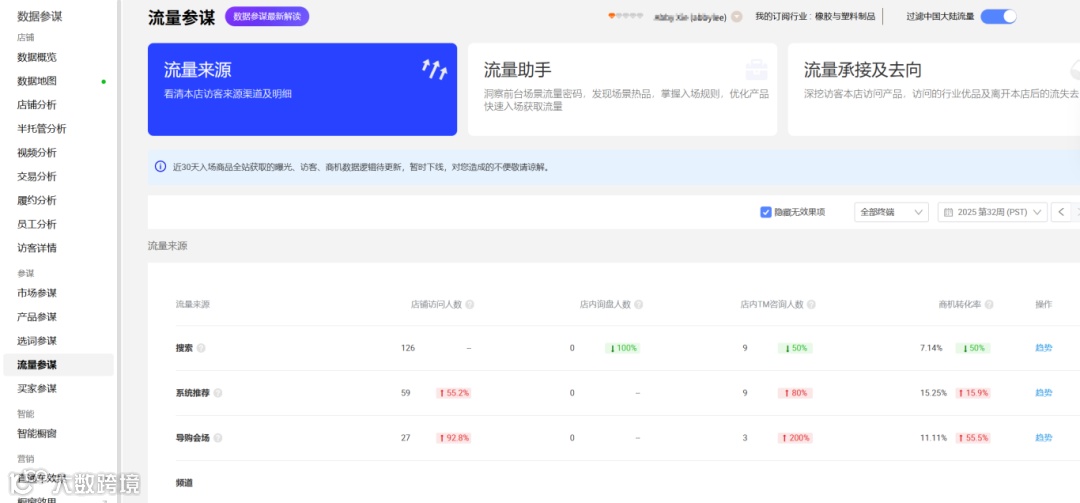
Task: Click the 92.8% increase badge for 导购会场
Action: [x=454, y=438]
